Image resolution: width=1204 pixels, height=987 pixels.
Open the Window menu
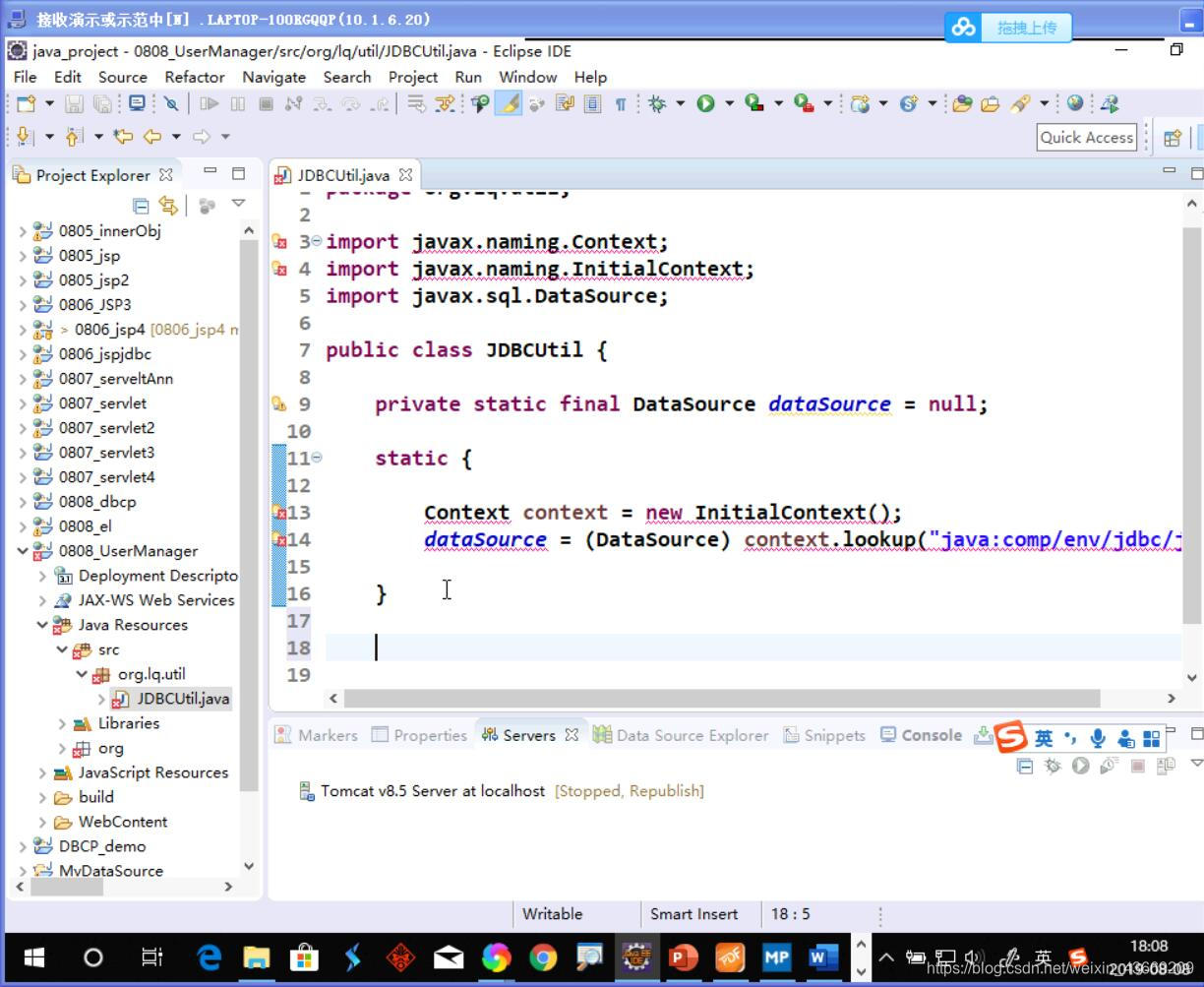pos(527,77)
